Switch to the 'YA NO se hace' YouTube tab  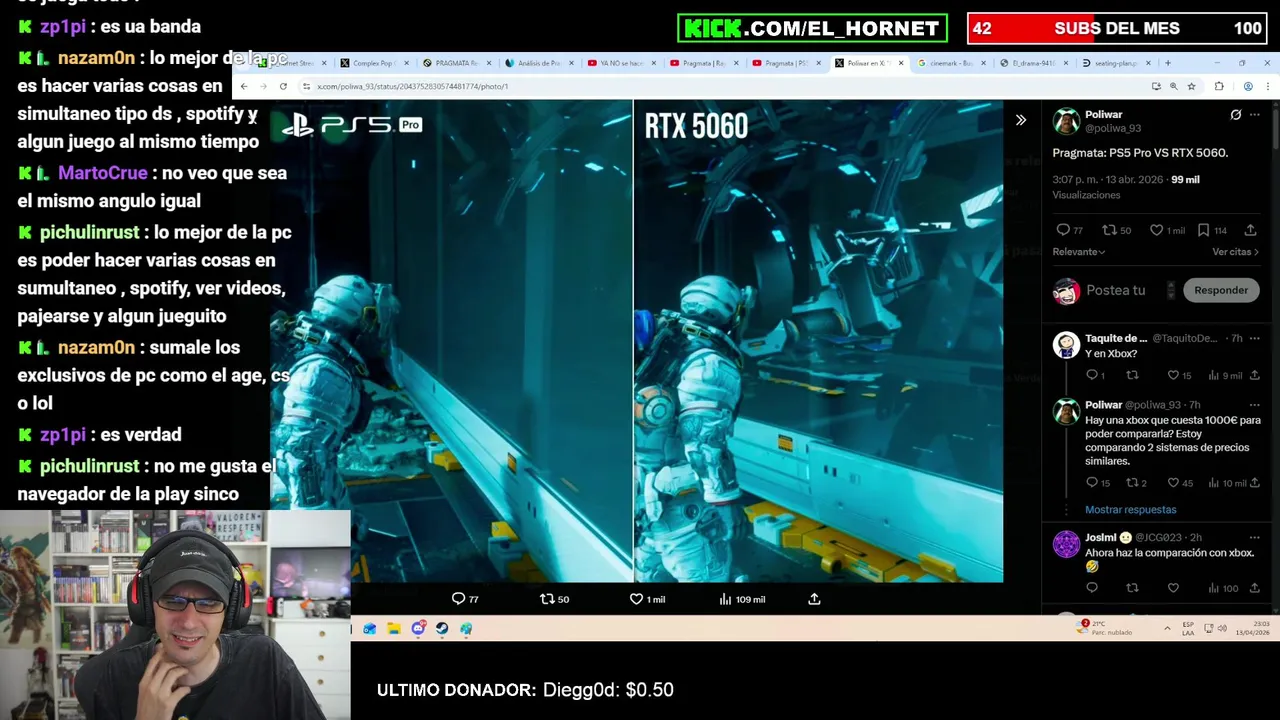point(622,63)
